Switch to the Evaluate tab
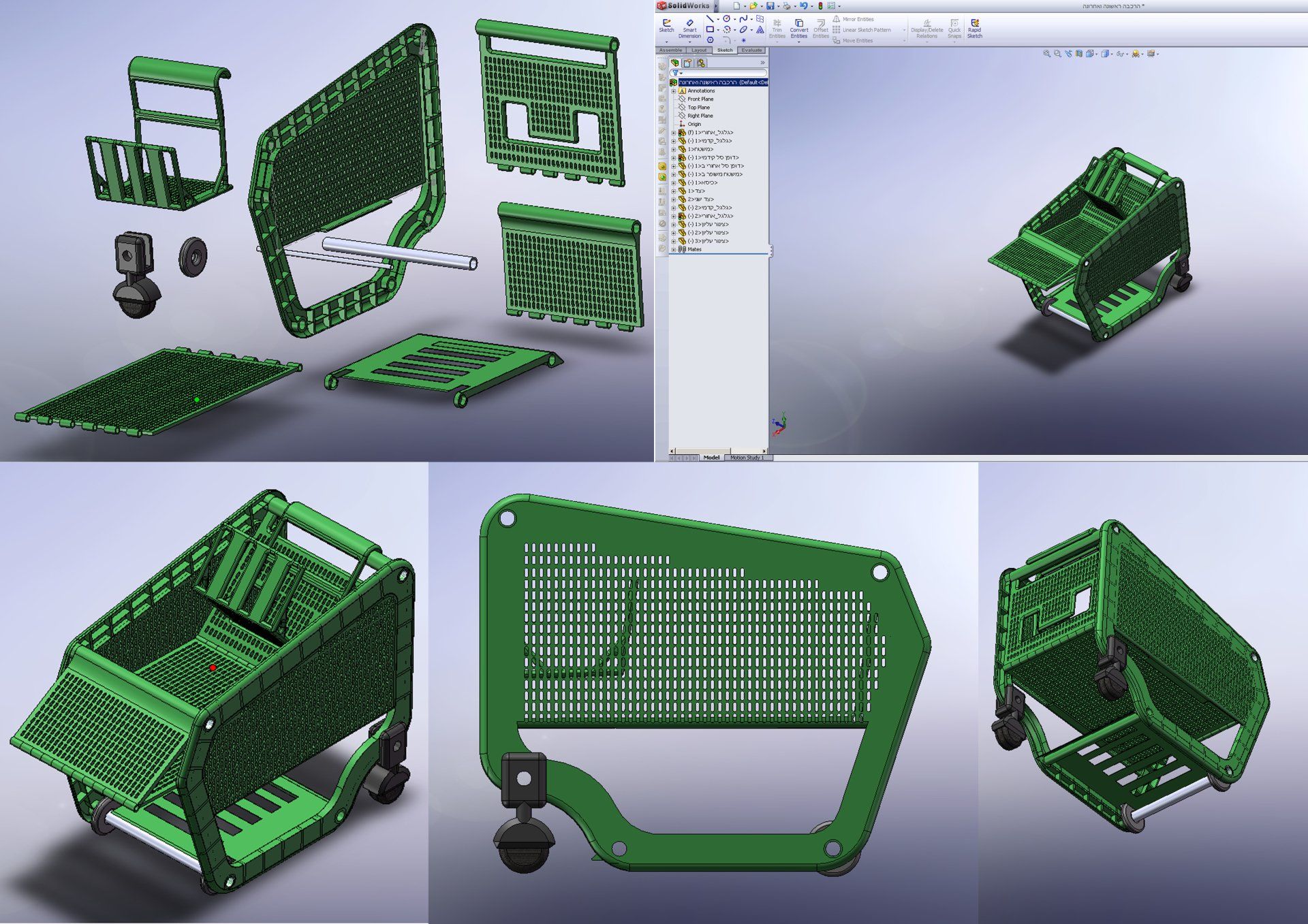This screenshot has height=924, width=1308. tap(751, 50)
